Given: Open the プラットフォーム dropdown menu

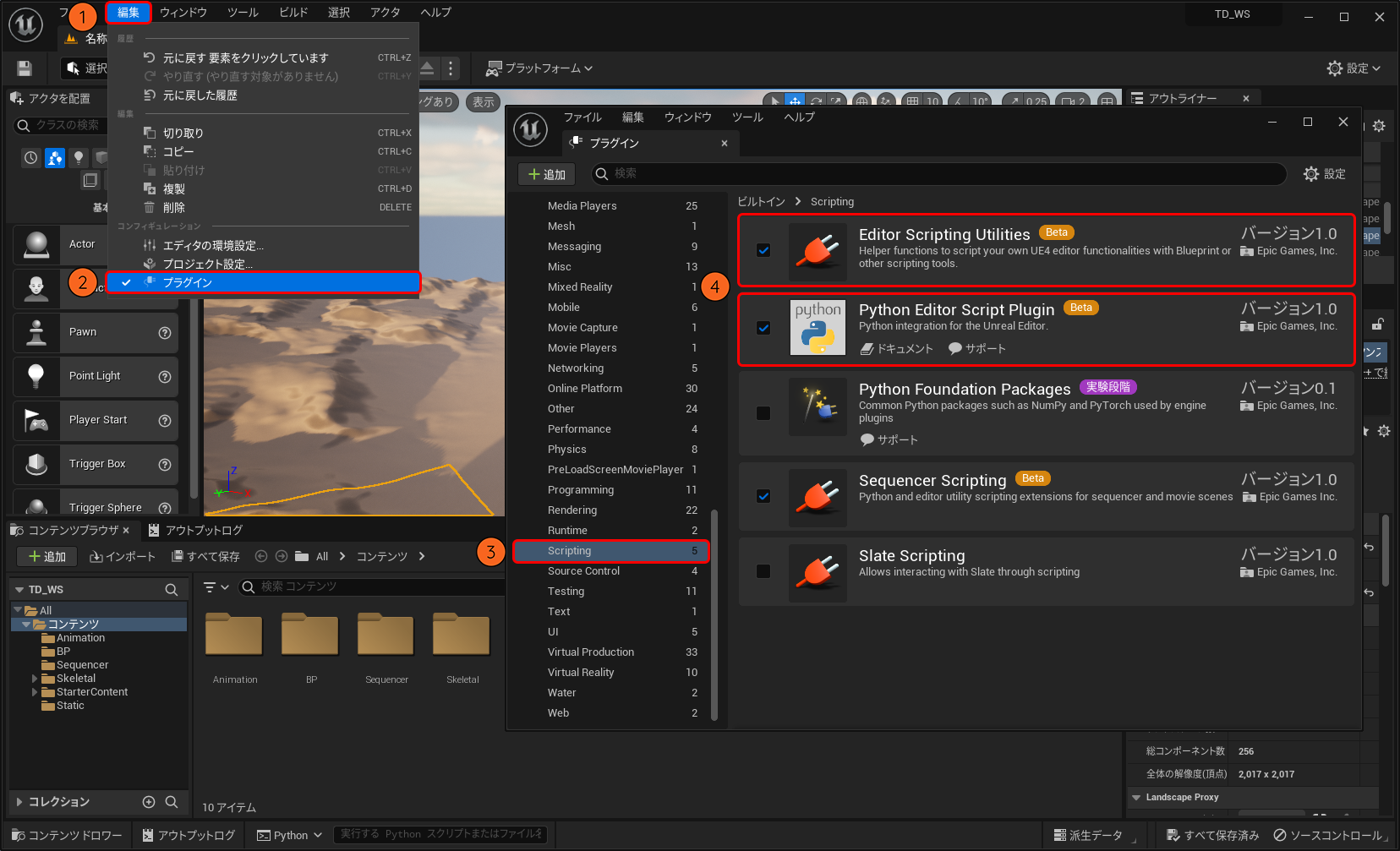Looking at the screenshot, I should (539, 68).
